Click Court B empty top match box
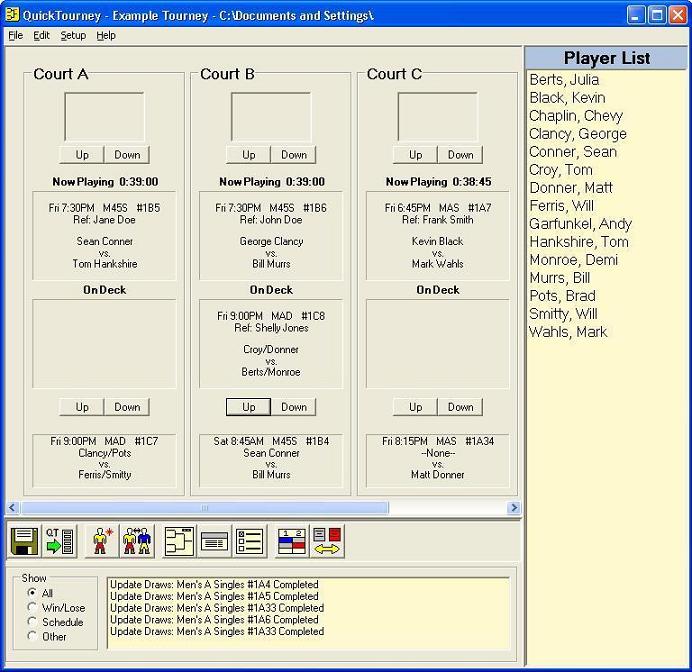The image size is (692, 672). point(271,117)
